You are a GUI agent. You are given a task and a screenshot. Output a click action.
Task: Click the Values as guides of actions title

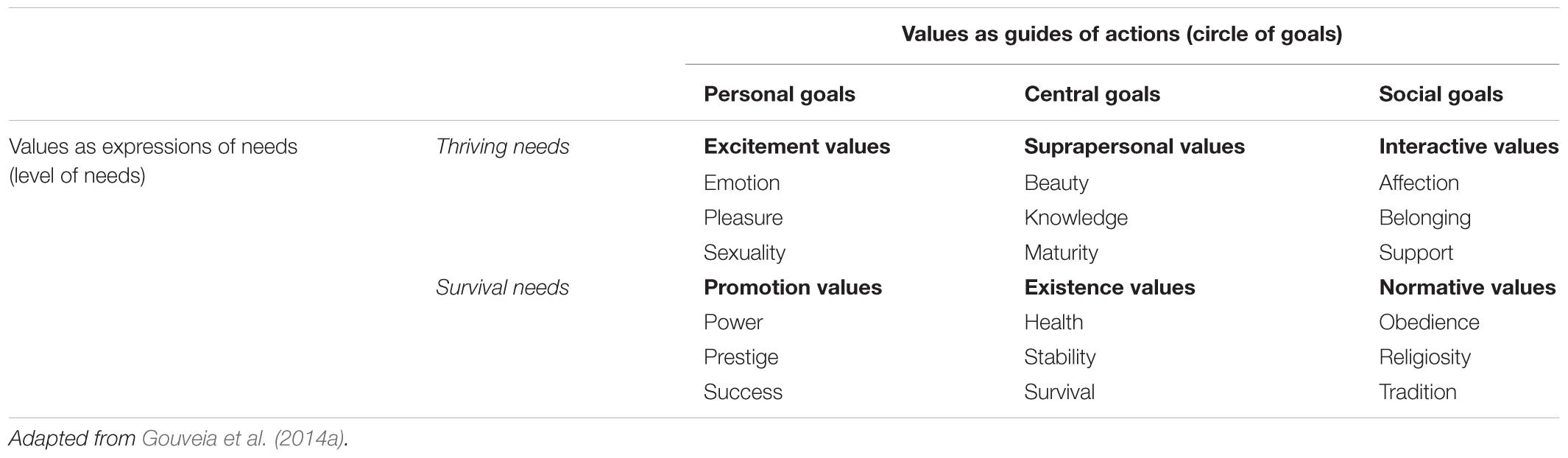pos(1122,35)
